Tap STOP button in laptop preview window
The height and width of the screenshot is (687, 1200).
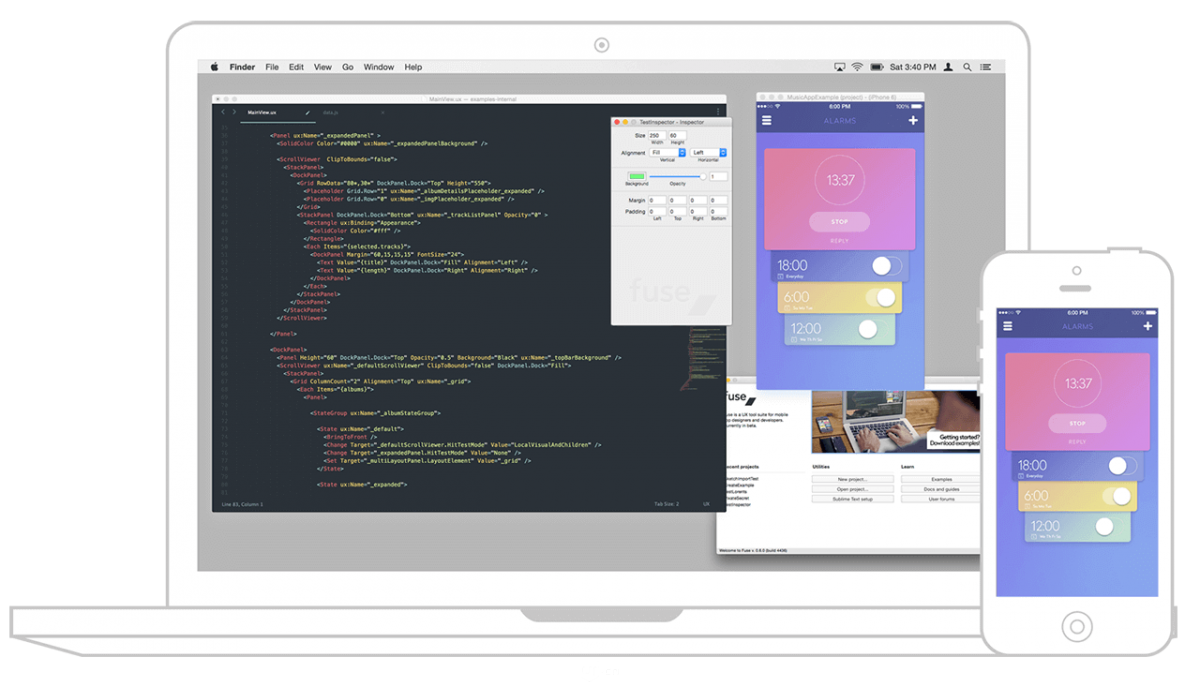click(x=840, y=222)
